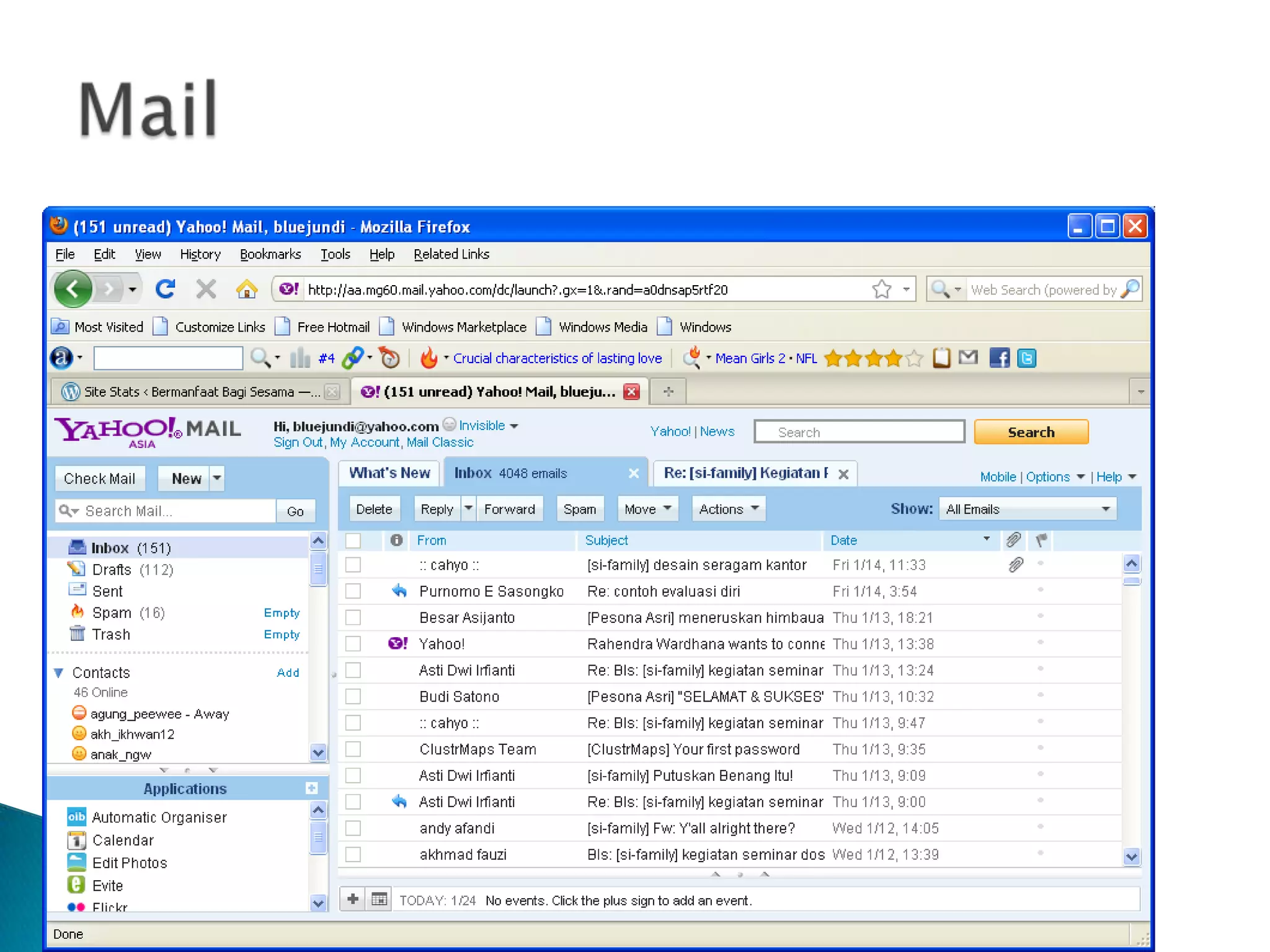Expand the Move dropdown button
The image size is (1270, 952).
click(647, 509)
